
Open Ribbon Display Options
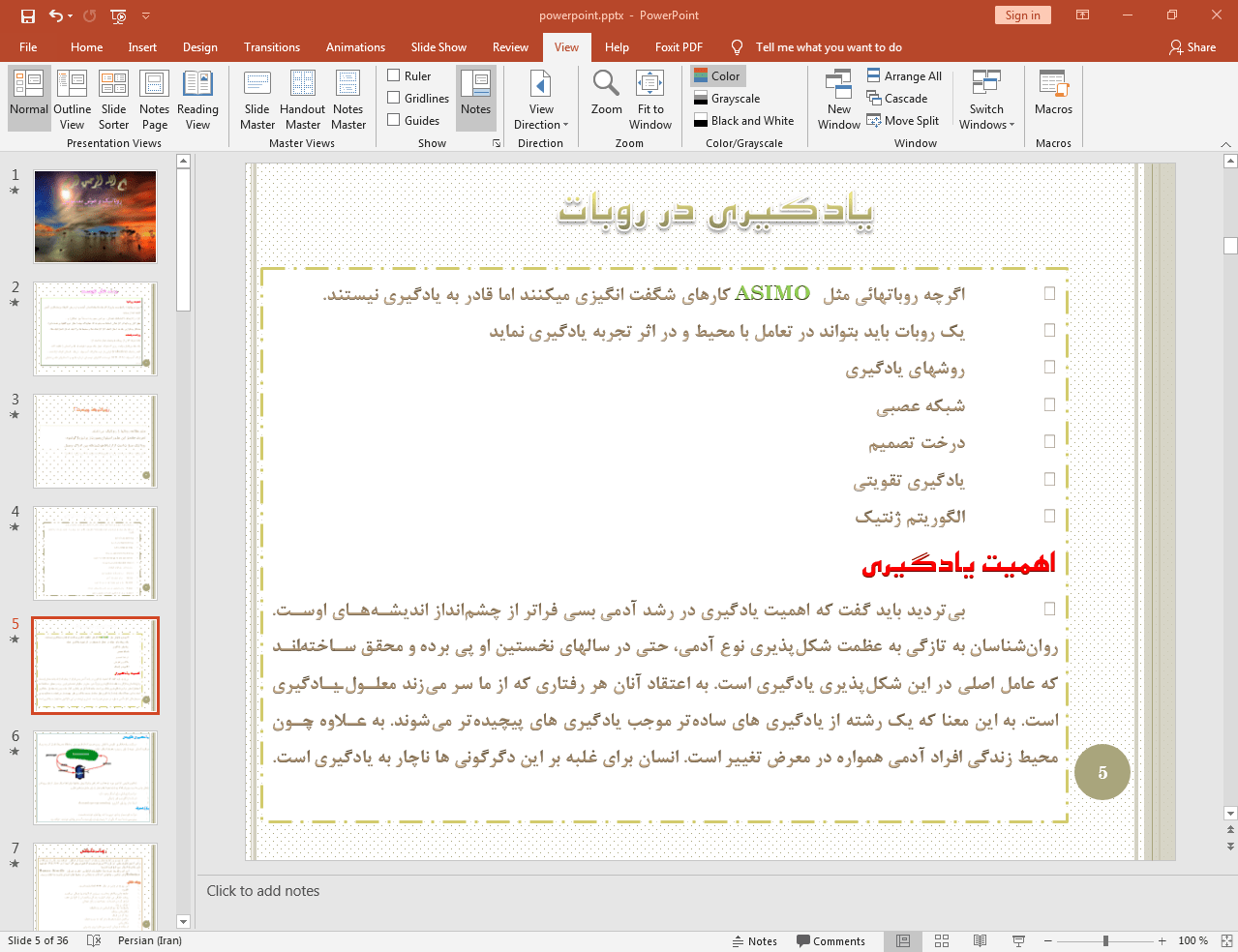[1082, 15]
